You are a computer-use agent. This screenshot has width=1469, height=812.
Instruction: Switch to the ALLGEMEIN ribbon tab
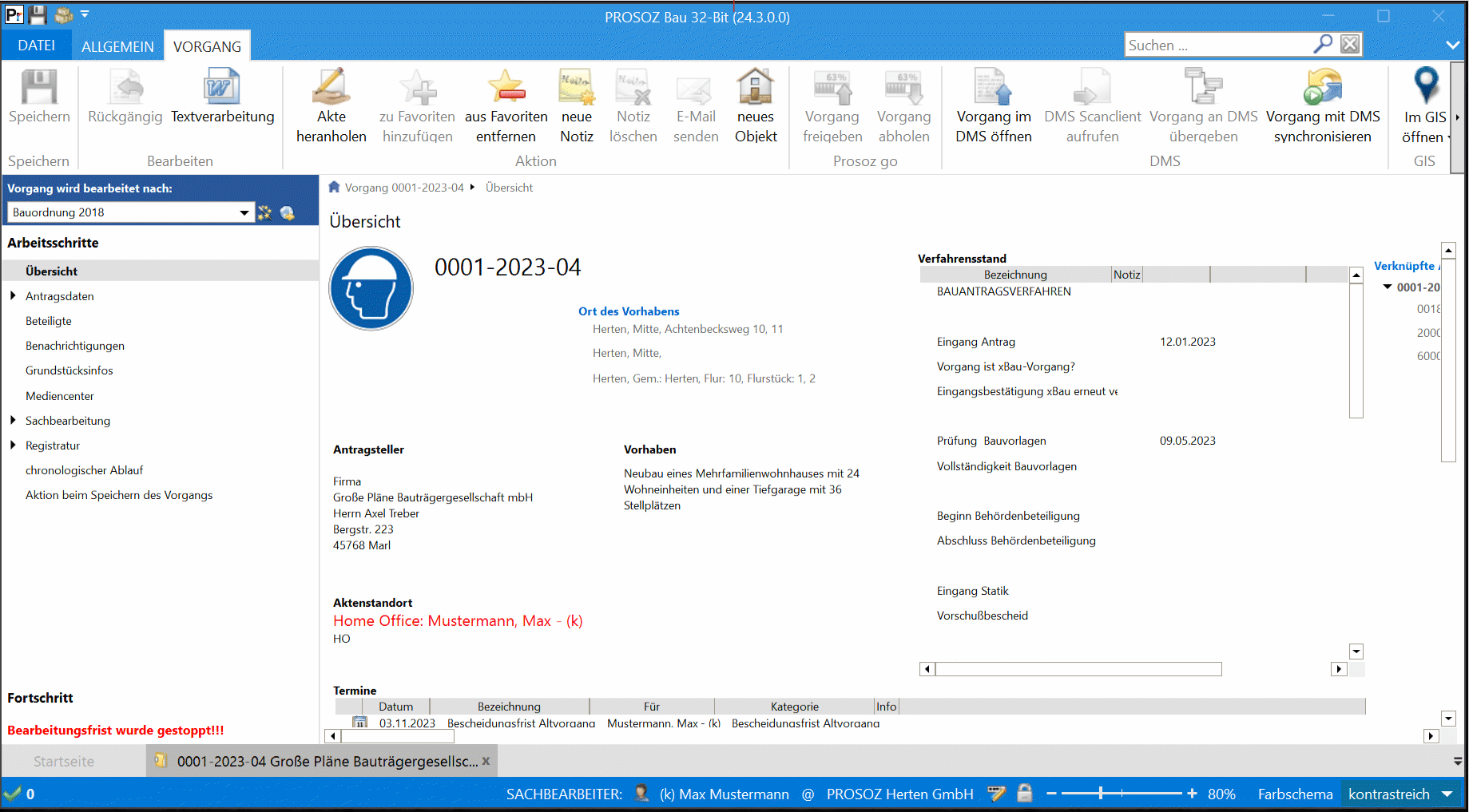(117, 46)
